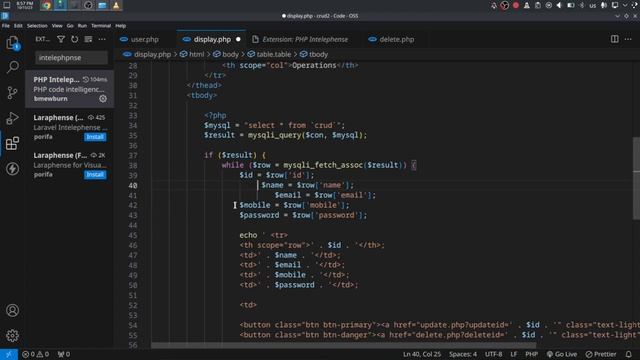Open PHP Intelephense manage gear
Image resolution: width=640 pixels, height=360 pixels.
pos(103,98)
